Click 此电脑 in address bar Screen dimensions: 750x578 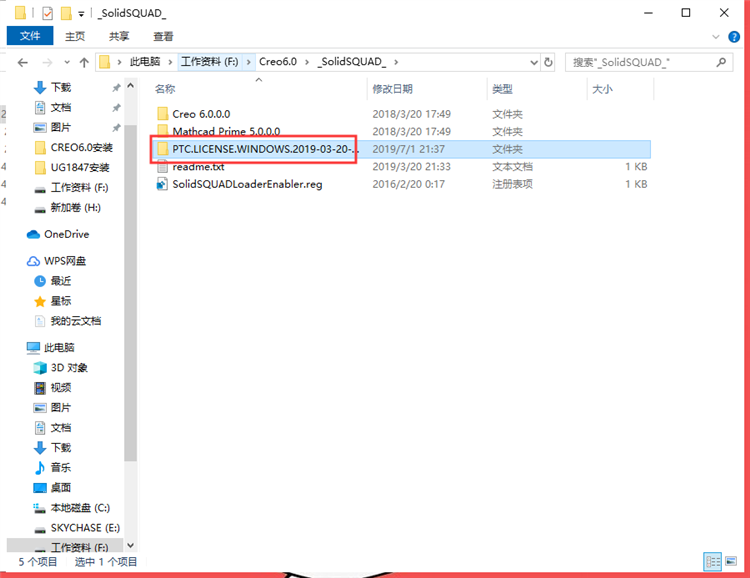point(145,62)
